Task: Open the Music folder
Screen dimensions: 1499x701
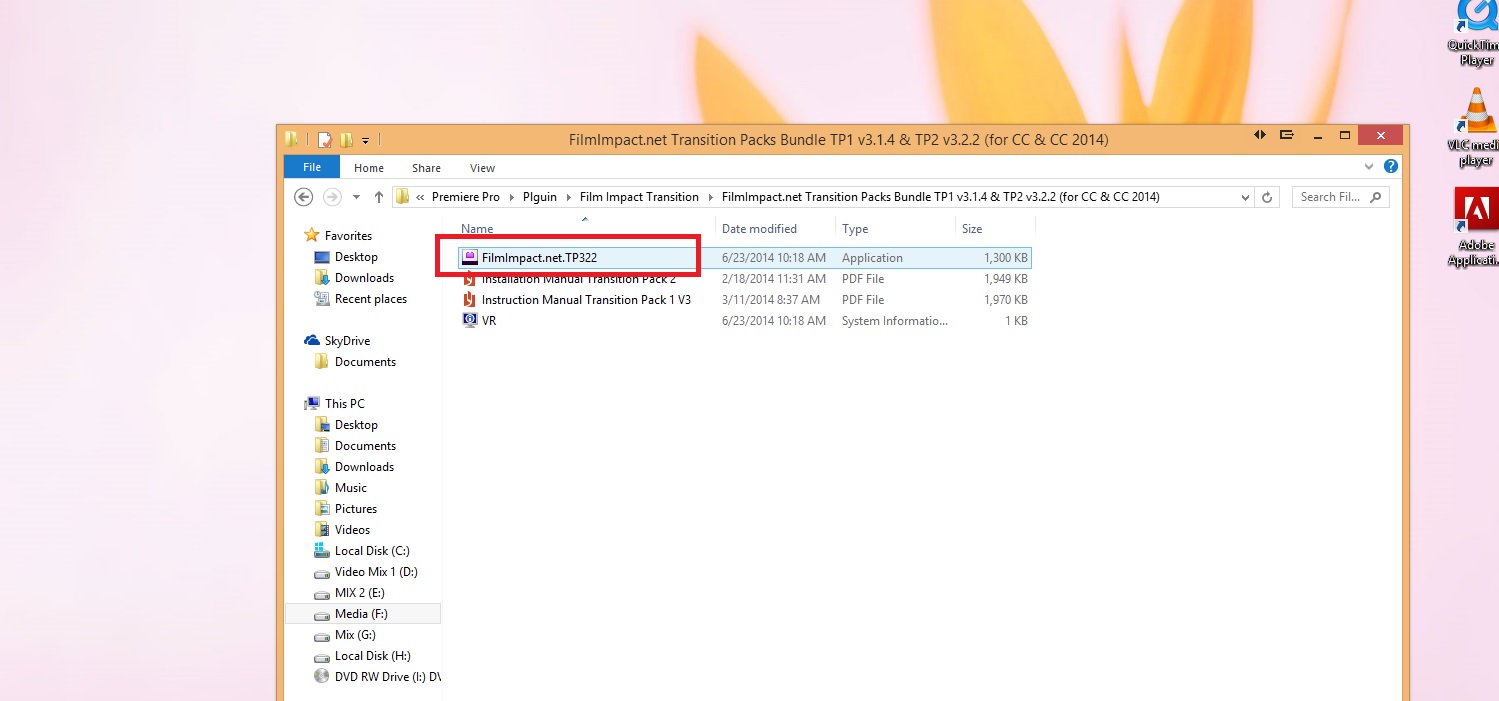Action: click(351, 488)
